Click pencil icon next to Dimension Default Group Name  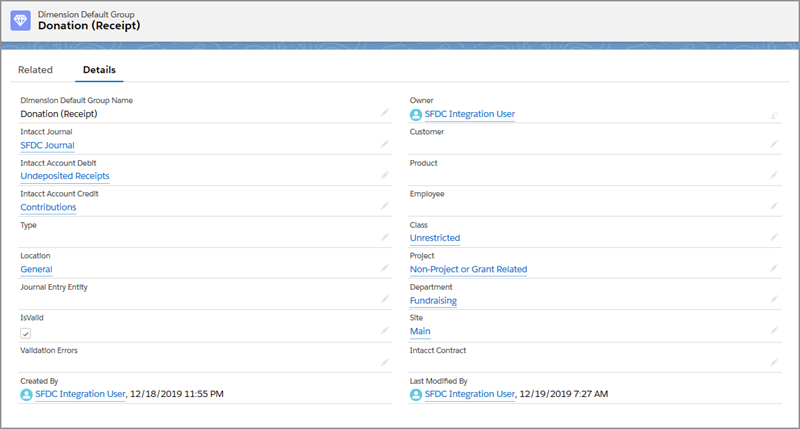tap(385, 114)
